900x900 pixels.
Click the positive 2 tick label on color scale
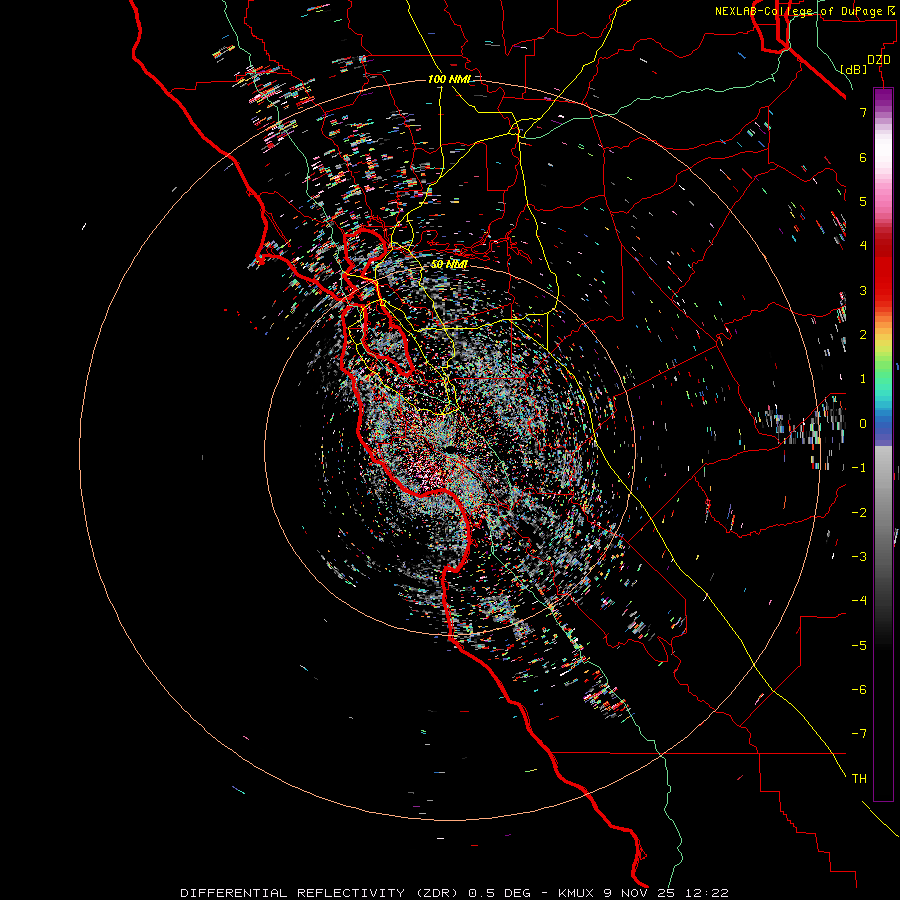[863, 335]
